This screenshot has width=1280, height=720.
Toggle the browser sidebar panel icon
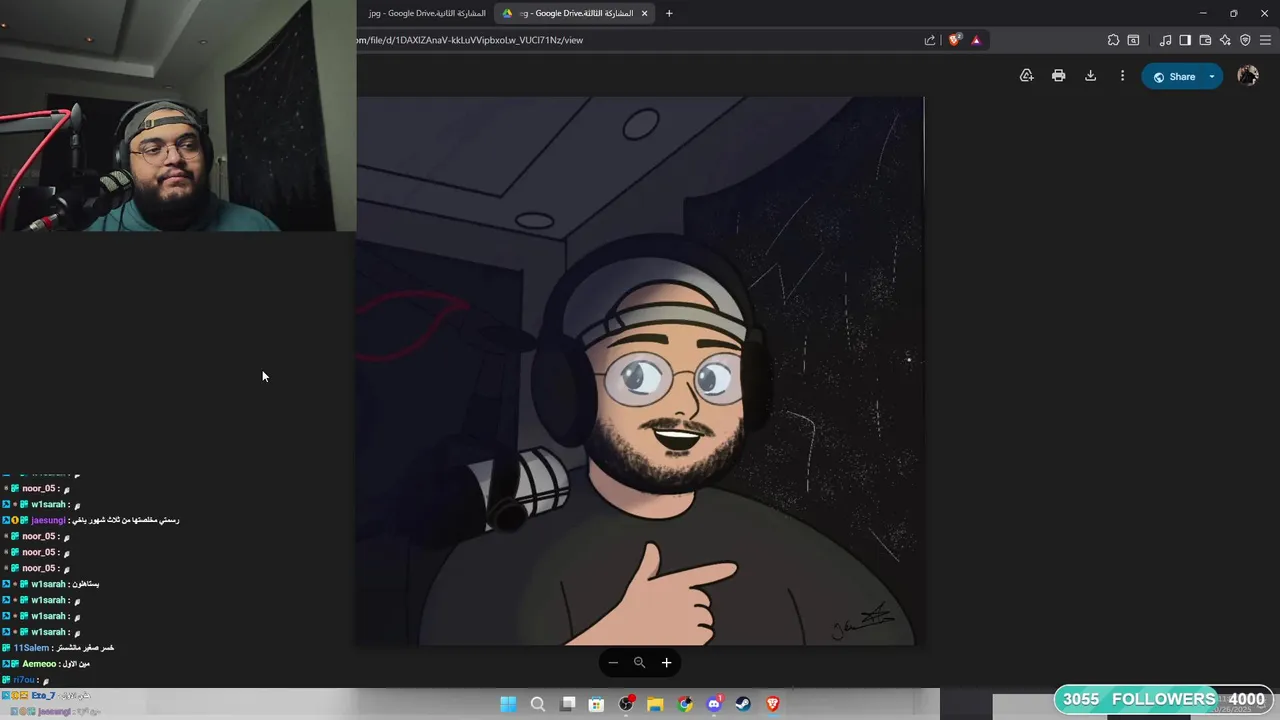click(x=1185, y=40)
